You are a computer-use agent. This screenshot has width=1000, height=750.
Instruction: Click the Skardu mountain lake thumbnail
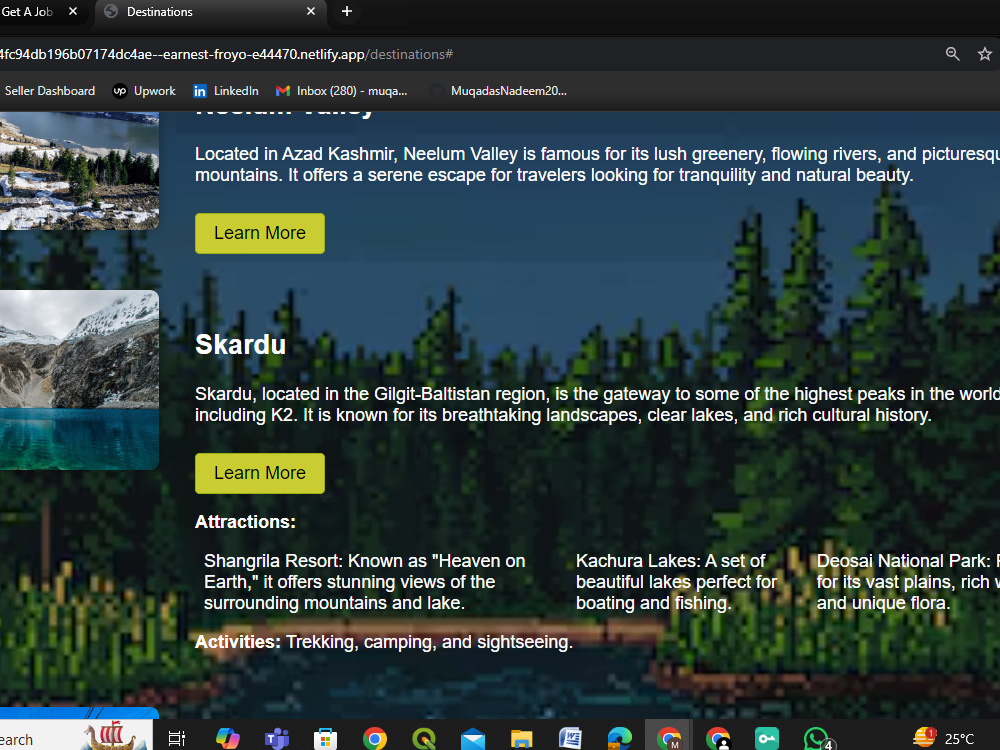[x=79, y=380]
